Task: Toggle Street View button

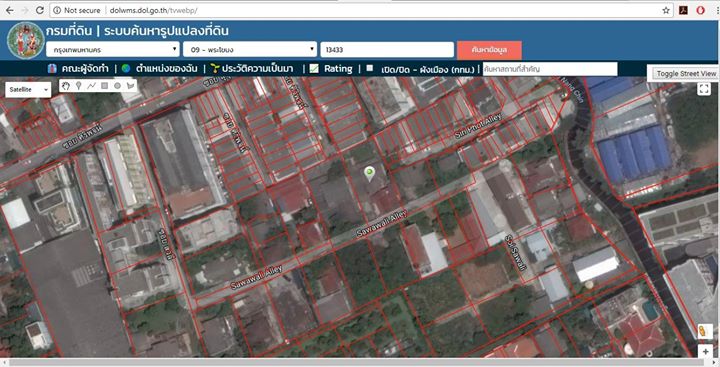Action: pyautogui.click(x=686, y=73)
